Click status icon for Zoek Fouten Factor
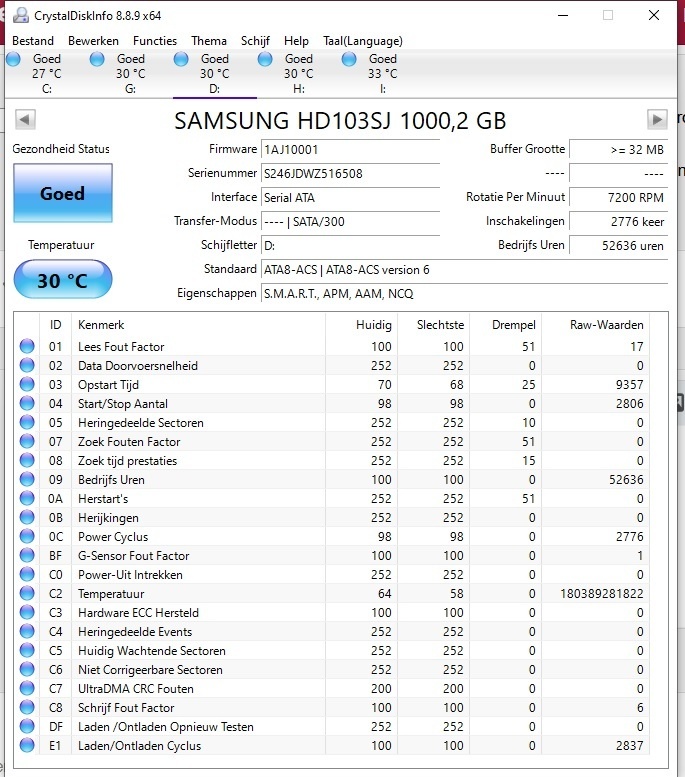 coord(27,442)
